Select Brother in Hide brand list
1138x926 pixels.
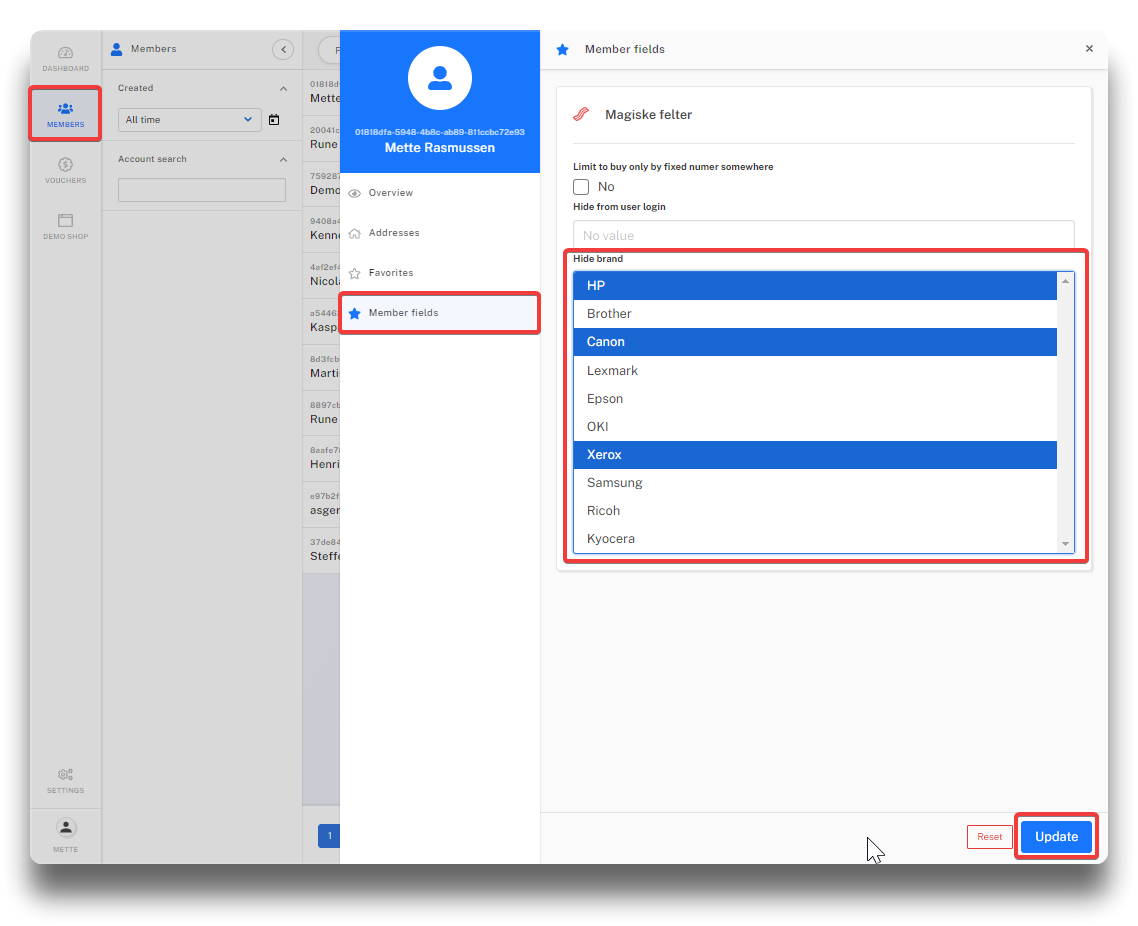point(815,314)
